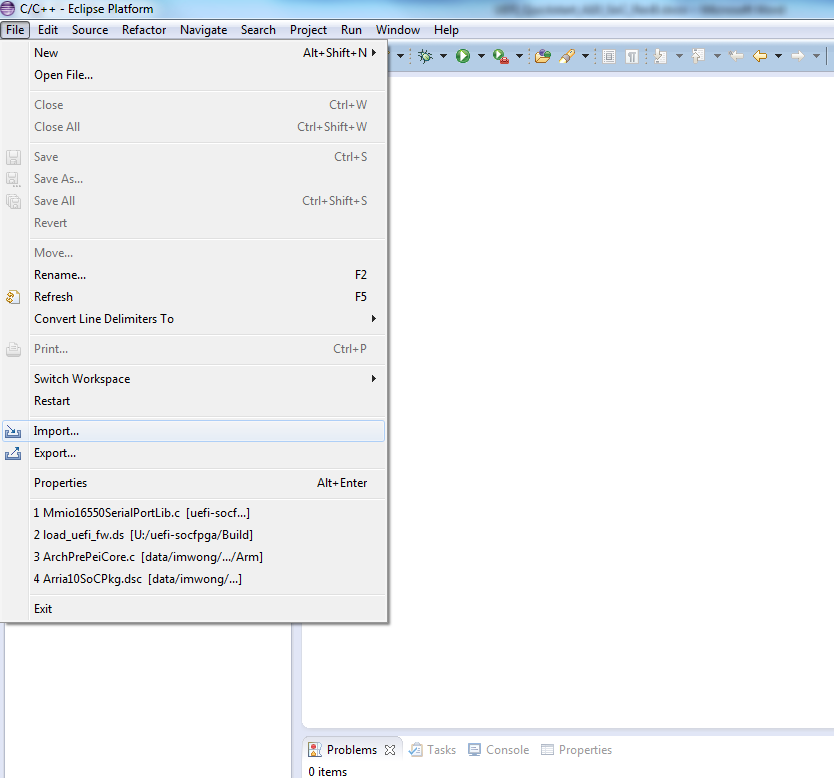Click the Open Type folder icon
Screen dimensions: 834x778
(x=543, y=56)
